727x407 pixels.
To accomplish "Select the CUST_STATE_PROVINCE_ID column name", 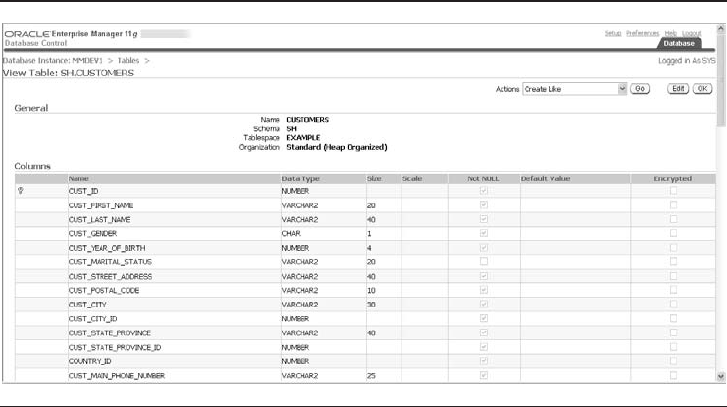I will point(115,347).
